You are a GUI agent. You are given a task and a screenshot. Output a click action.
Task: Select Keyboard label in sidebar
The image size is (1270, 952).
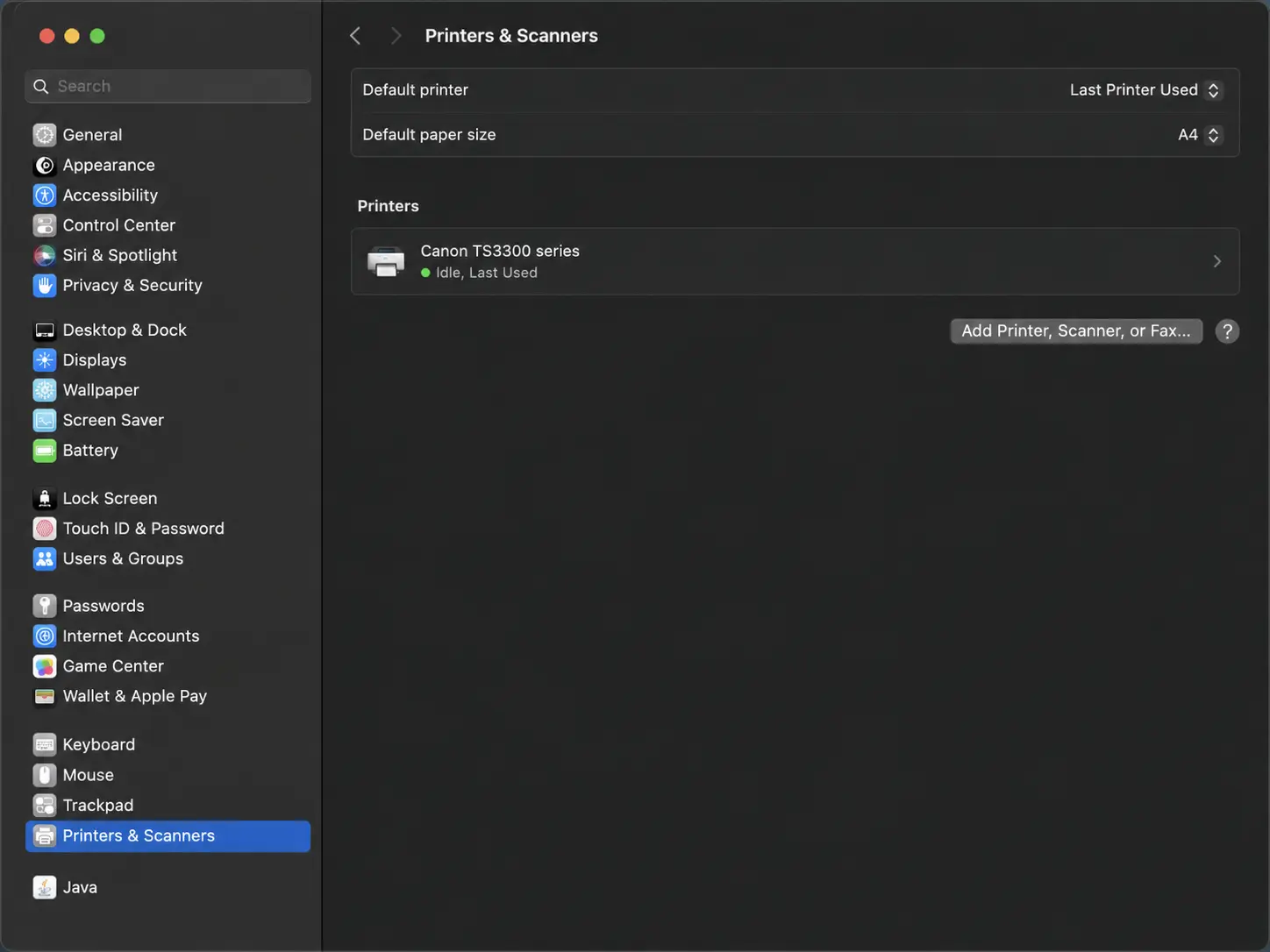pos(99,745)
